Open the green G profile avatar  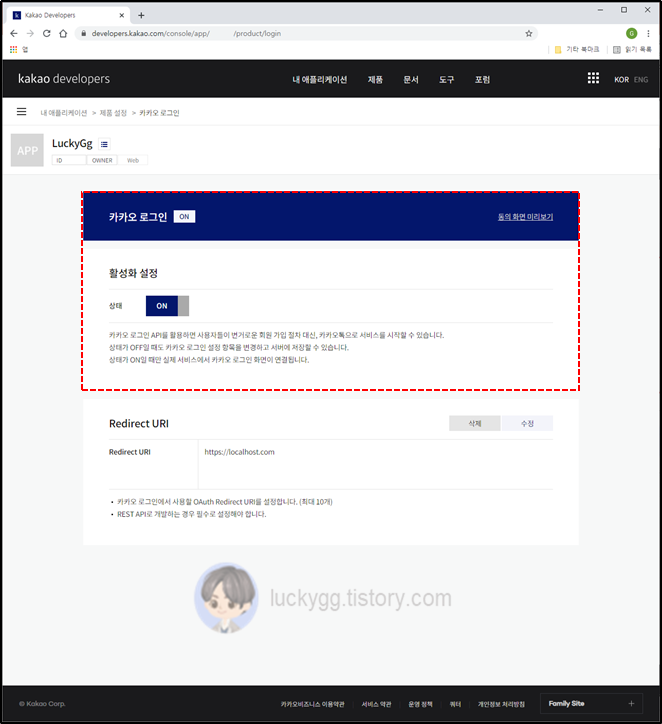[632, 33]
